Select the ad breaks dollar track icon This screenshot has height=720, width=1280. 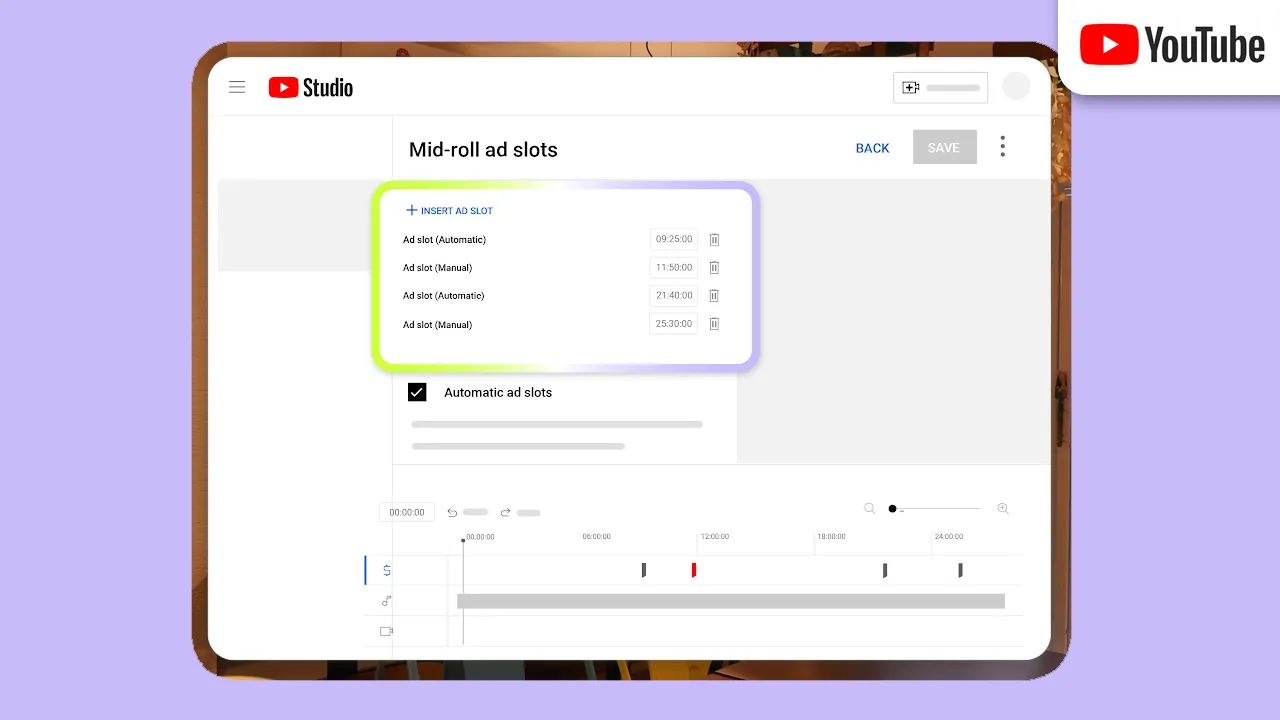(387, 570)
